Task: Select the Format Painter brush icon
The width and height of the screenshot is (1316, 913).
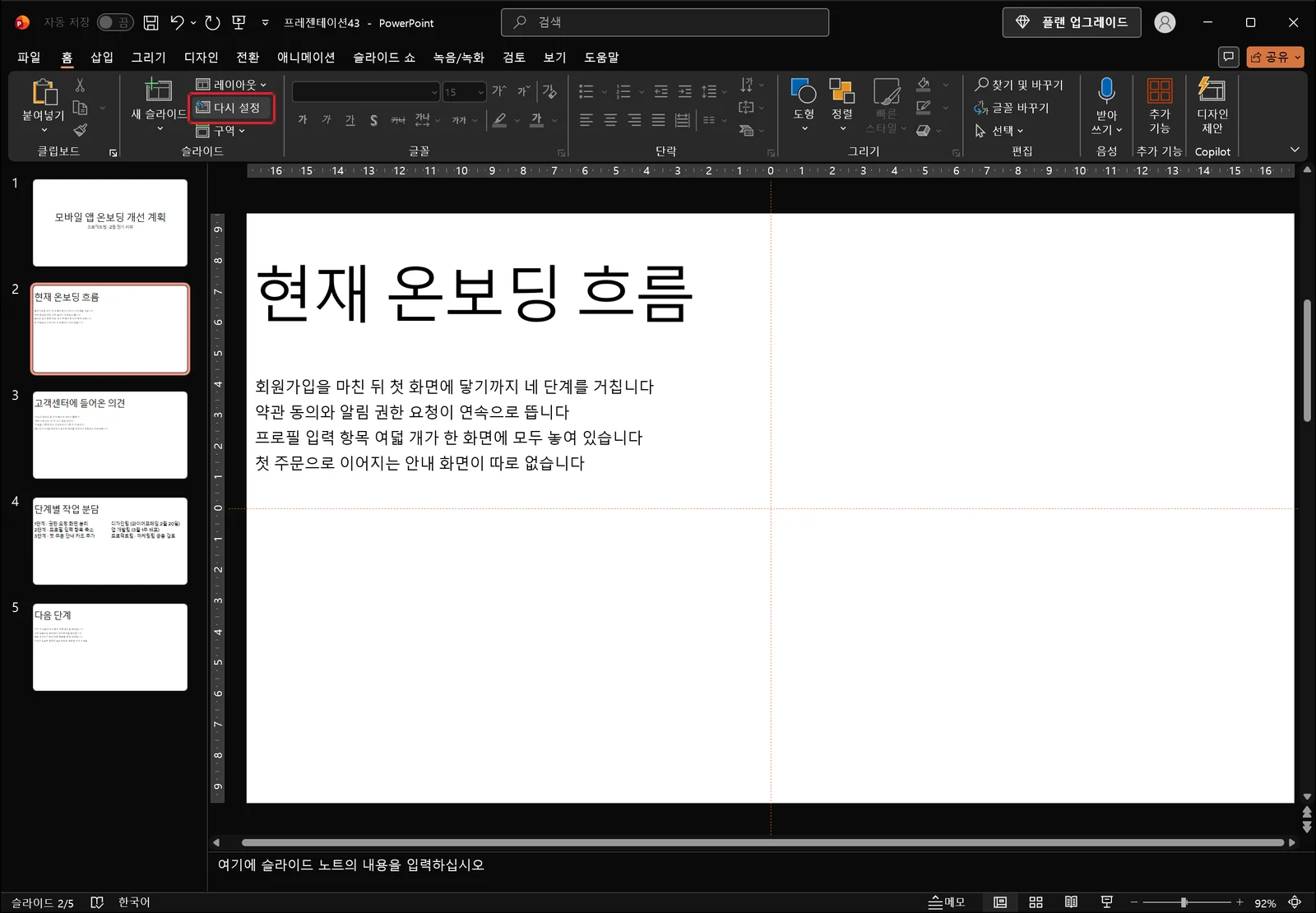Action: pyautogui.click(x=80, y=130)
